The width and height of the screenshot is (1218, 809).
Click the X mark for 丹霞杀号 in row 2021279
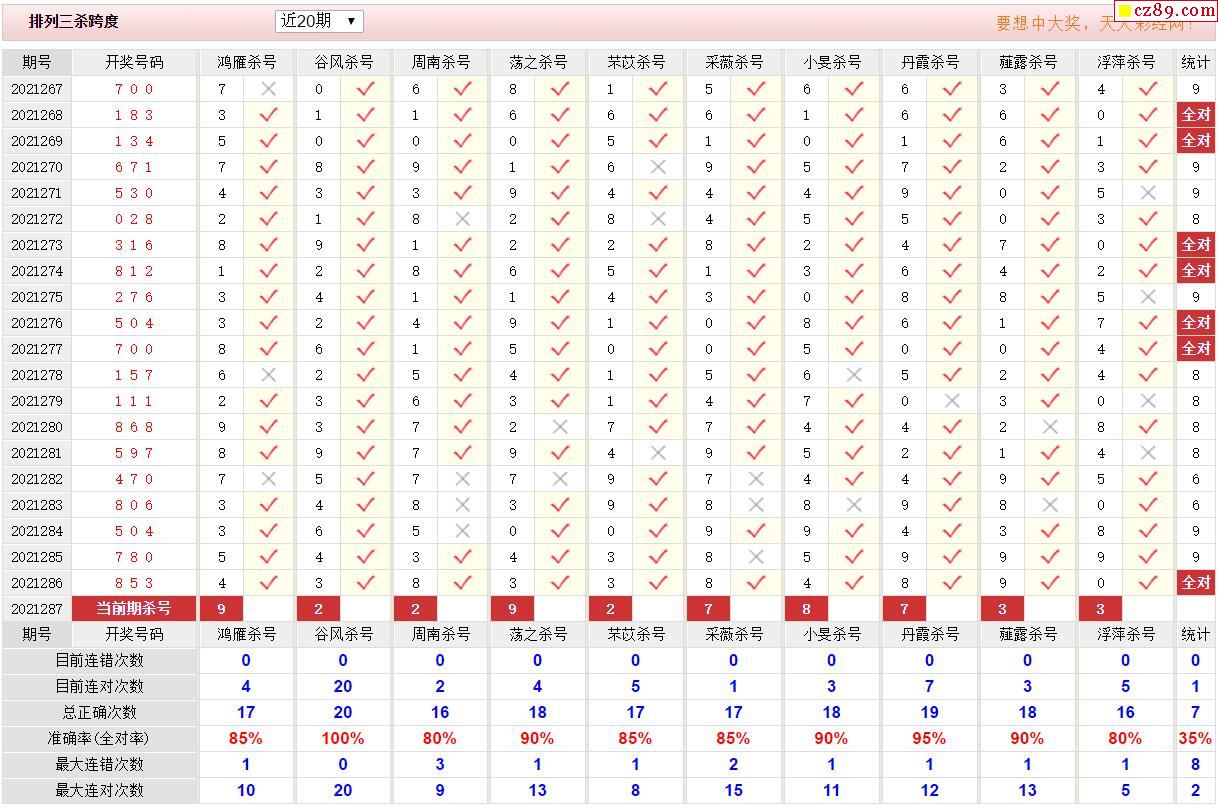point(952,401)
